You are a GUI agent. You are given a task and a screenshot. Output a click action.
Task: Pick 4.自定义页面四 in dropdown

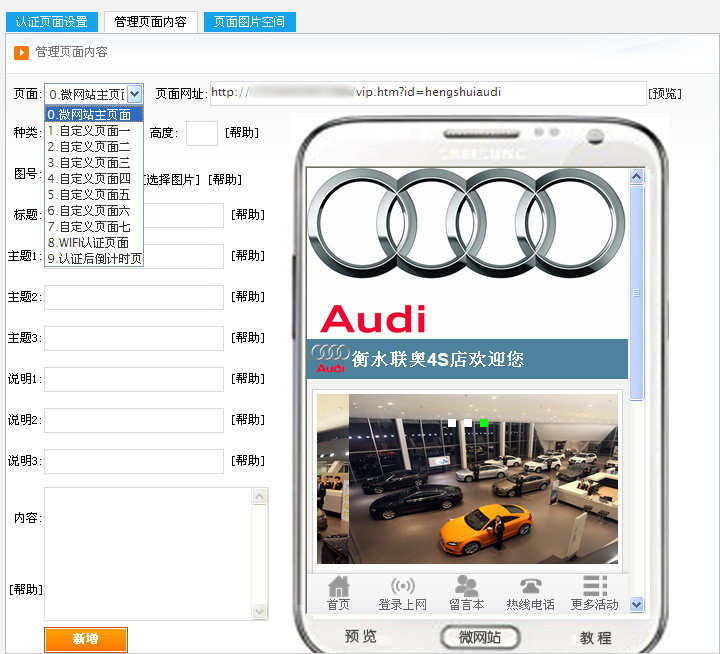coord(94,179)
